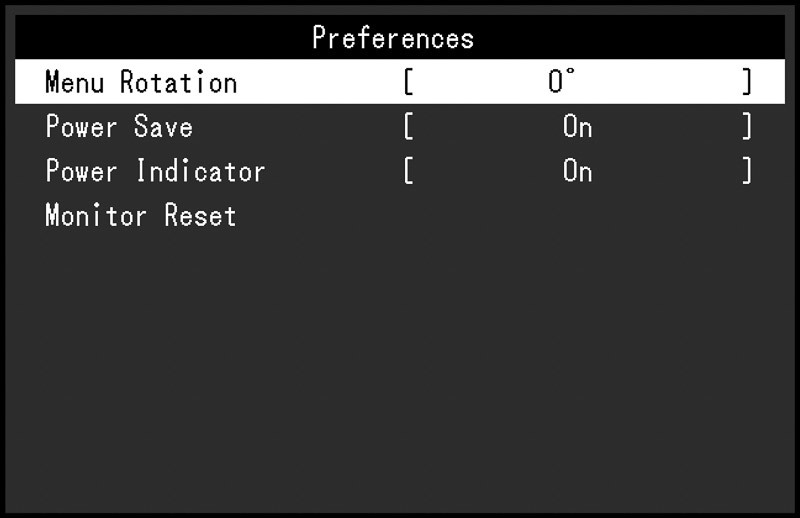
Task: Click the right bracket in Power Indicator row
Action: pos(747,170)
